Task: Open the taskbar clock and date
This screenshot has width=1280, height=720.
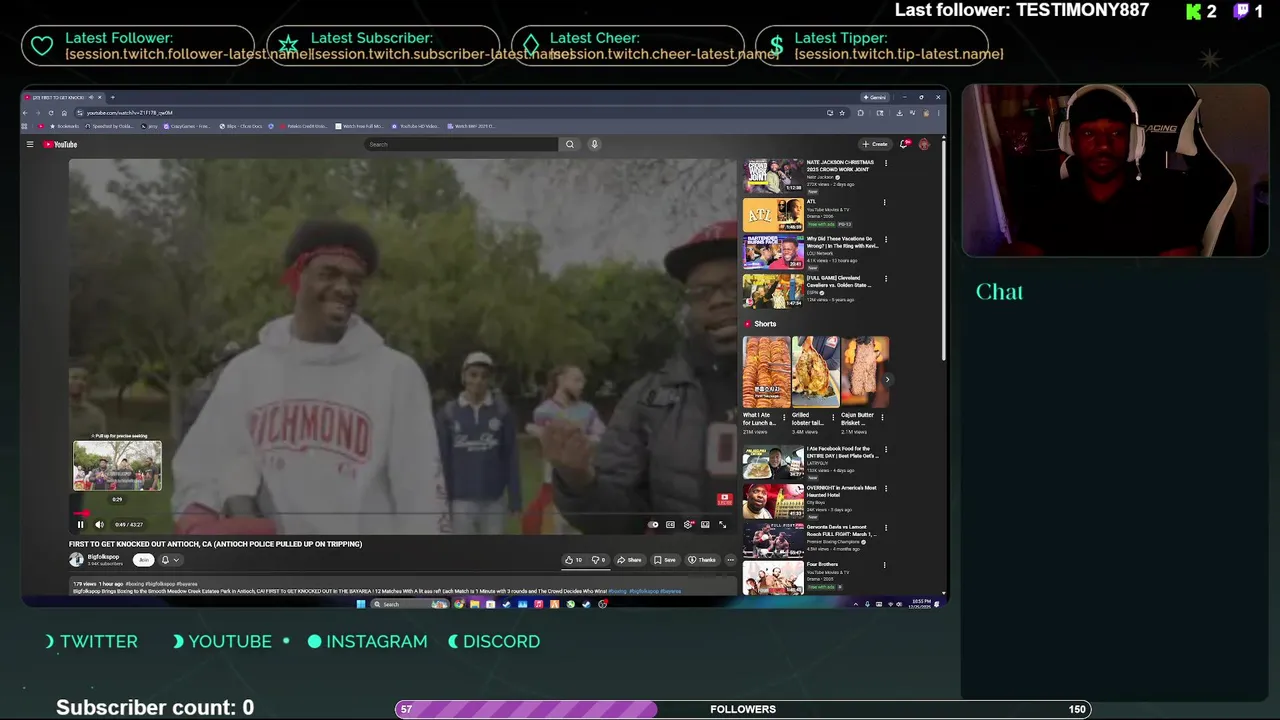Action: pos(920,604)
